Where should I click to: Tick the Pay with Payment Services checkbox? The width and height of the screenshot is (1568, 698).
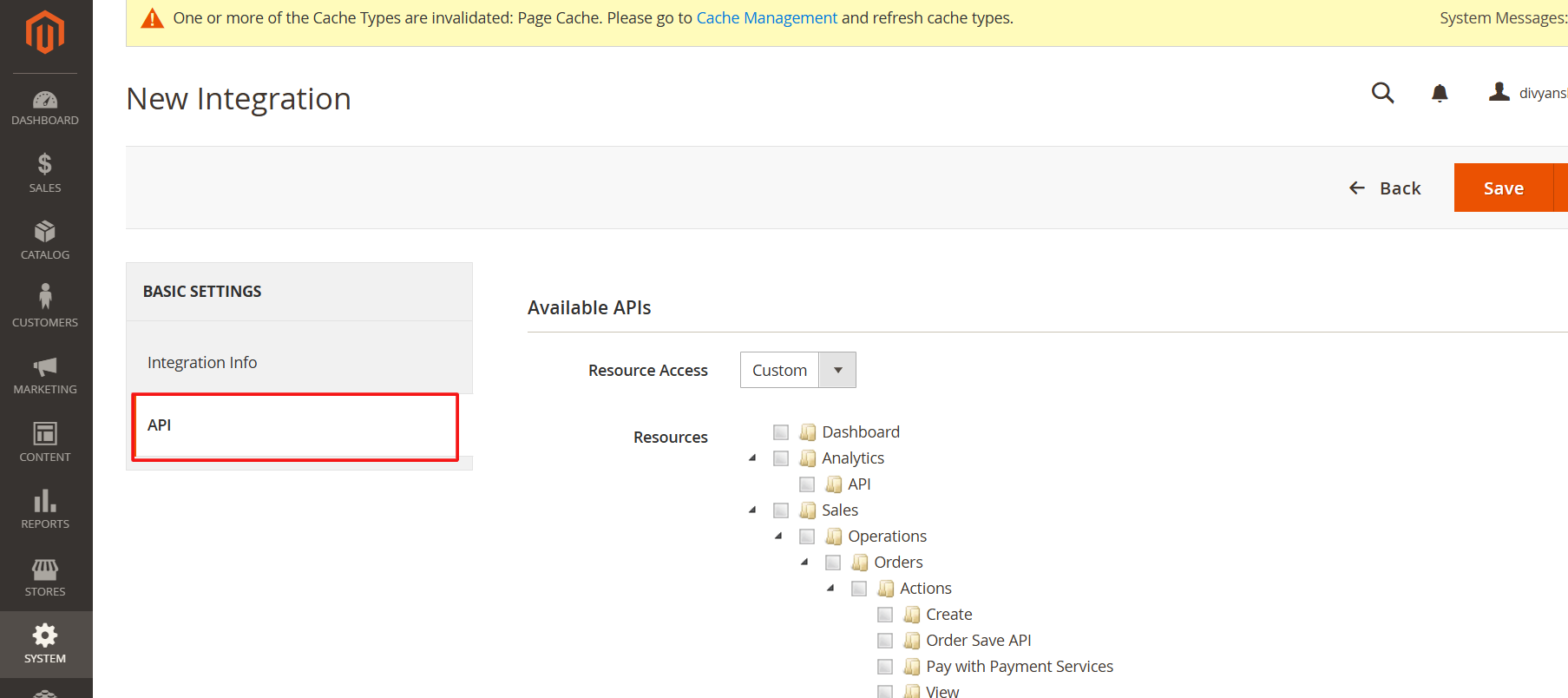tap(885, 667)
